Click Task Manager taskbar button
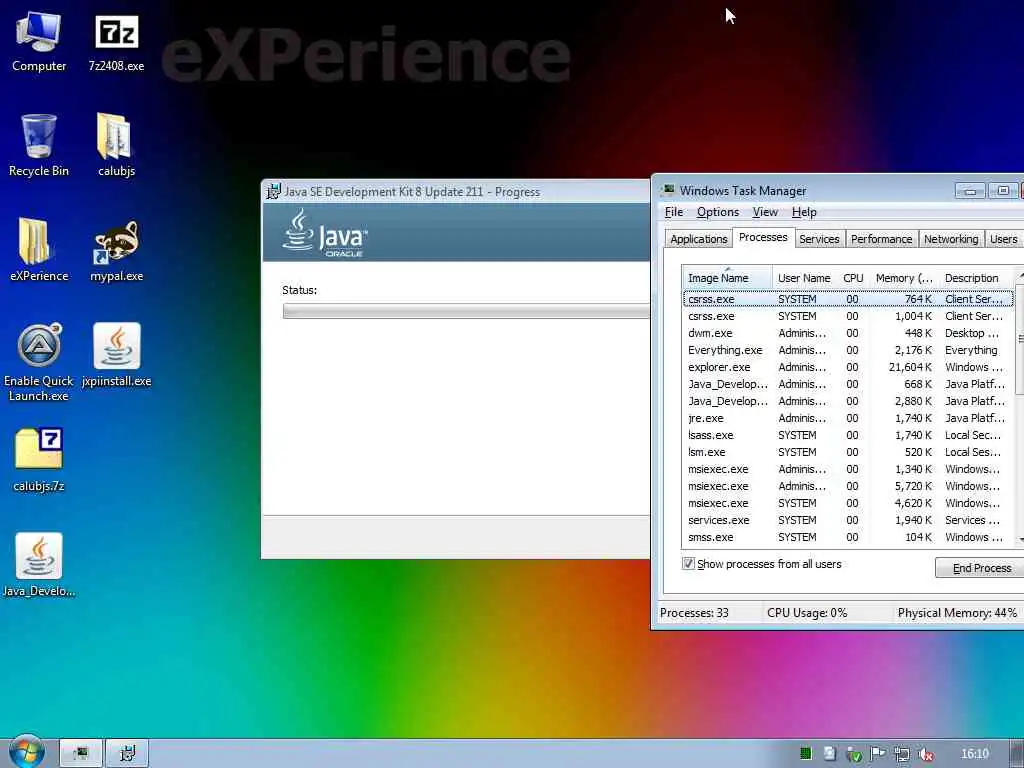 (81, 754)
